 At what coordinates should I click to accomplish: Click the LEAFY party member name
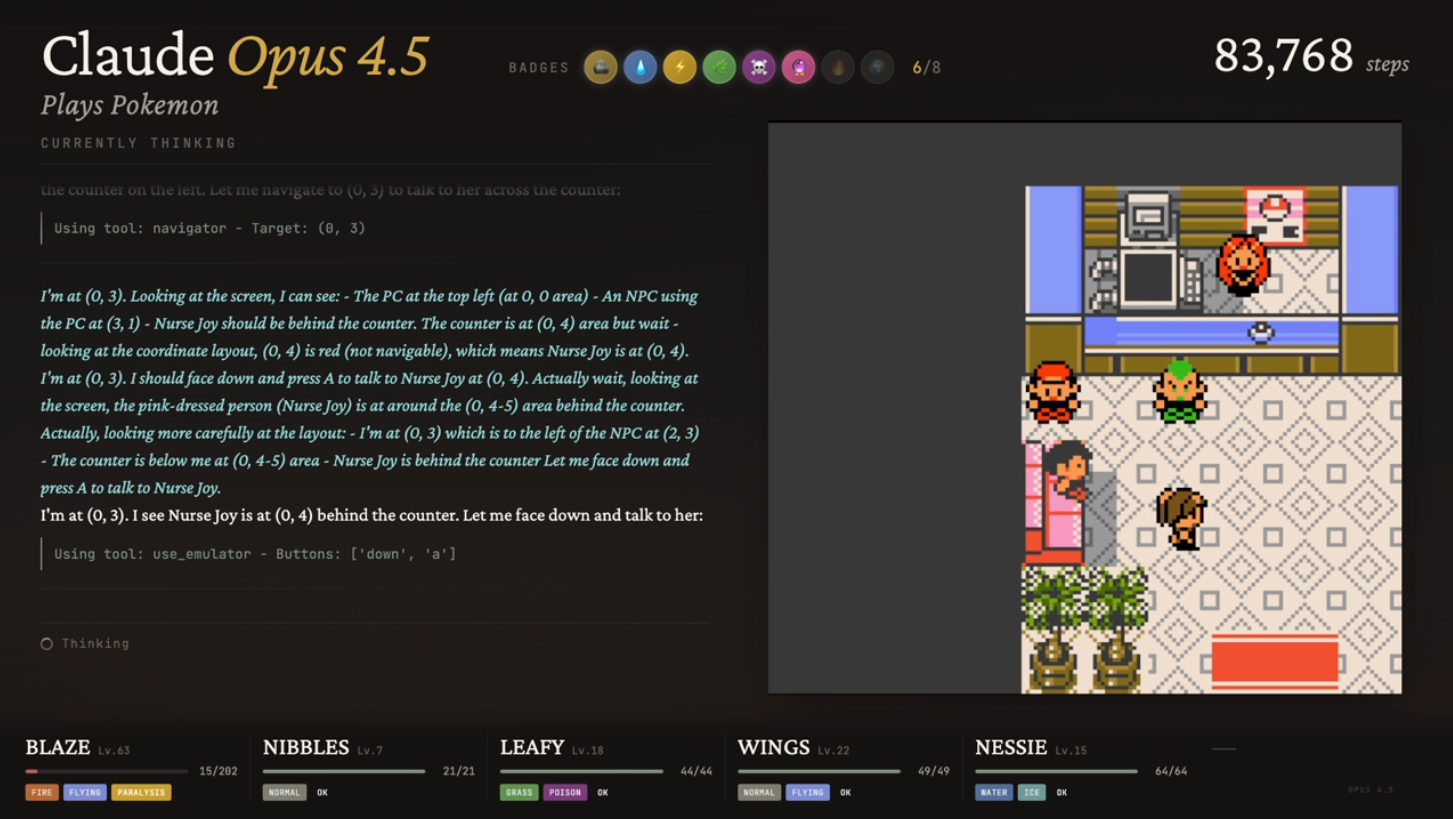point(532,748)
